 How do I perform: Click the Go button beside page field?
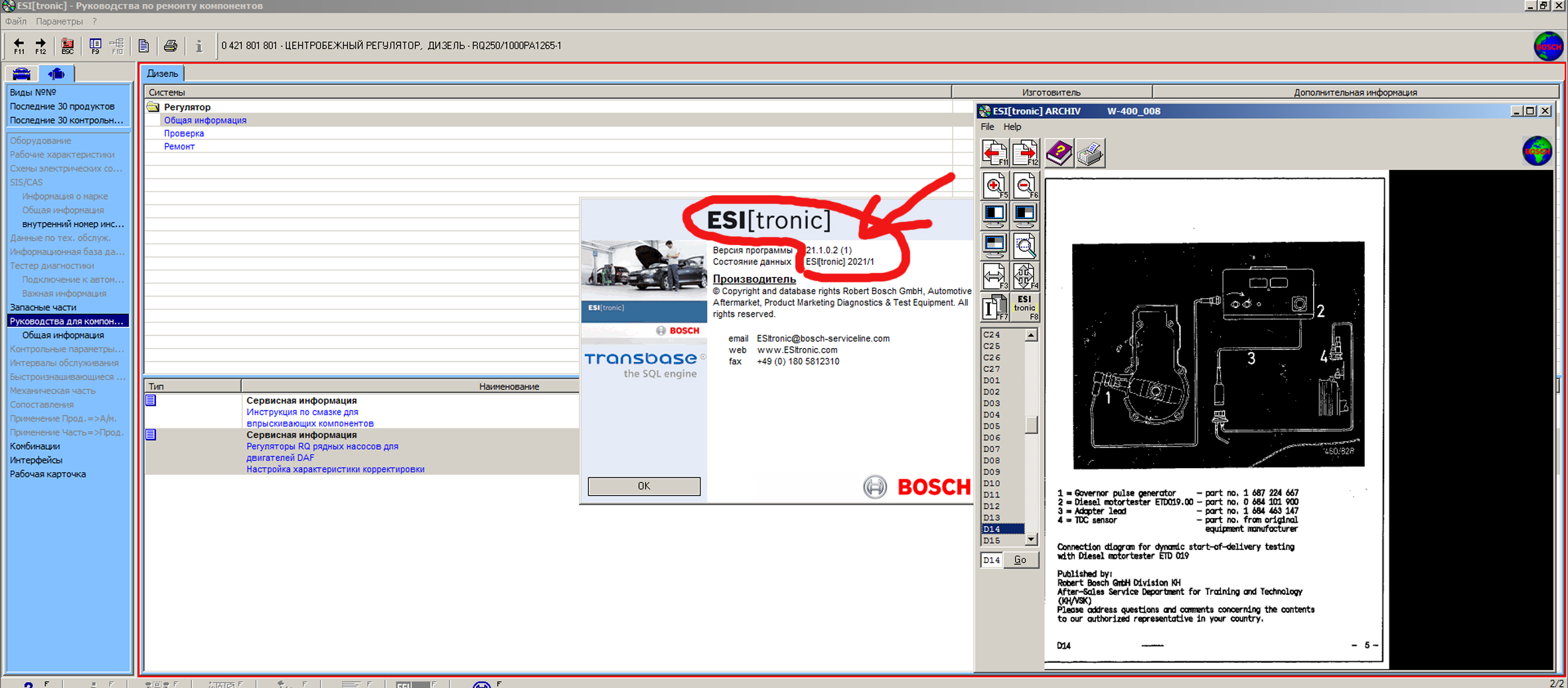tap(1020, 560)
